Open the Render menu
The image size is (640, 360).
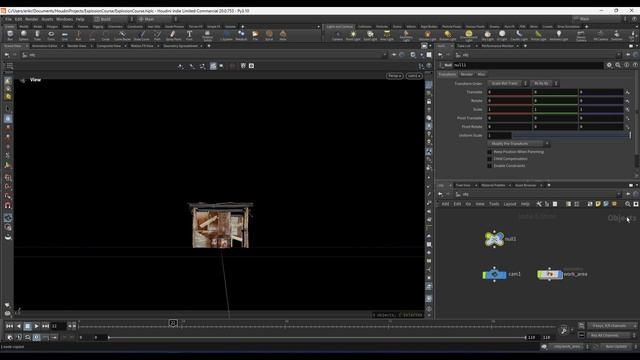point(31,19)
